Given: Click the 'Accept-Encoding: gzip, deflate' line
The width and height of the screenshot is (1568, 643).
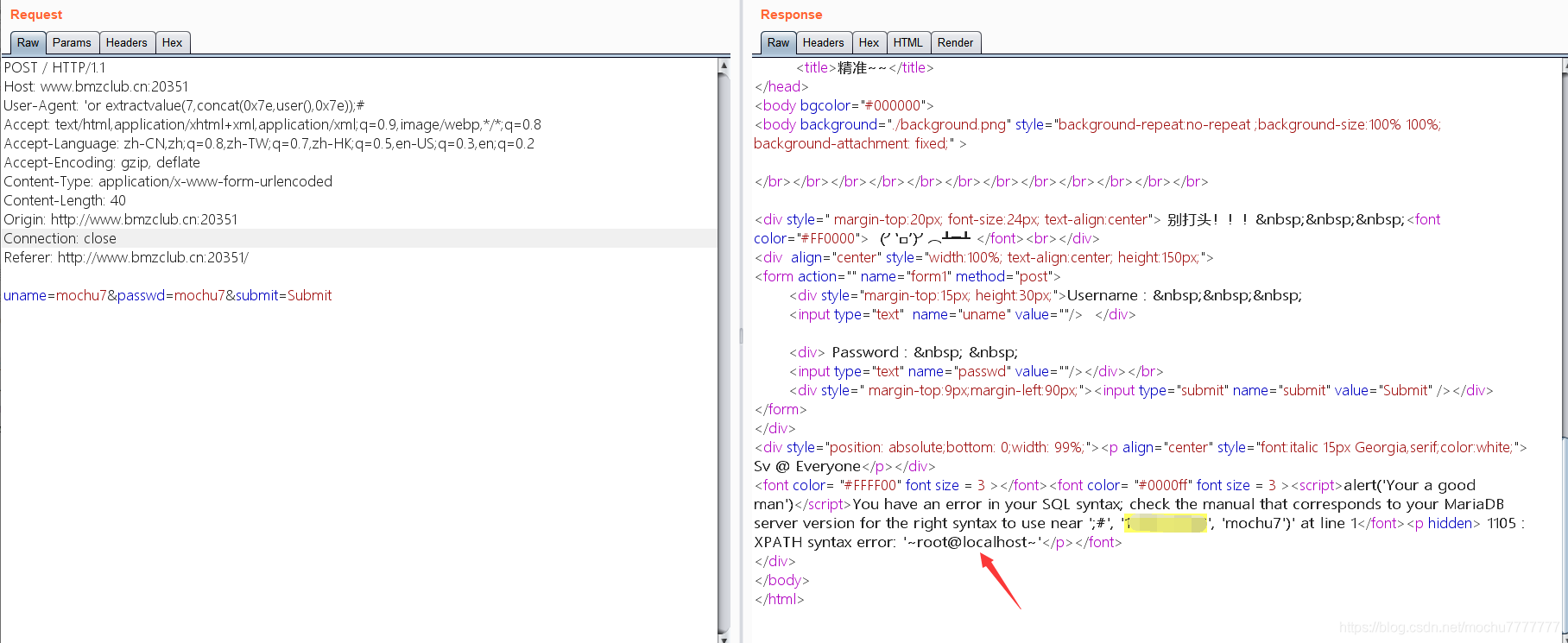Looking at the screenshot, I should click(102, 162).
